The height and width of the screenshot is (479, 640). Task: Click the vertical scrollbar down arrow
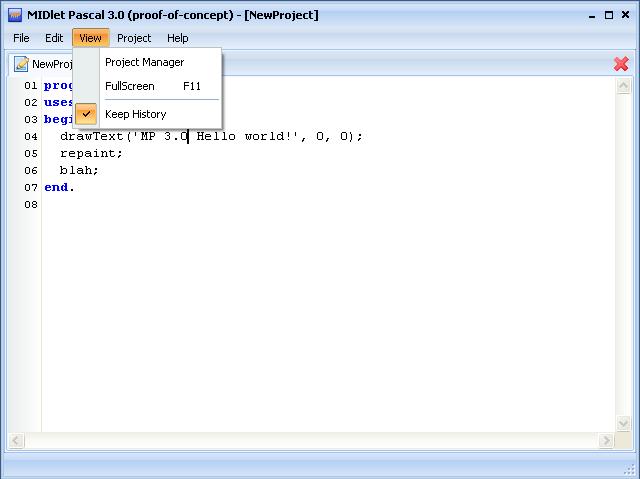(x=625, y=424)
